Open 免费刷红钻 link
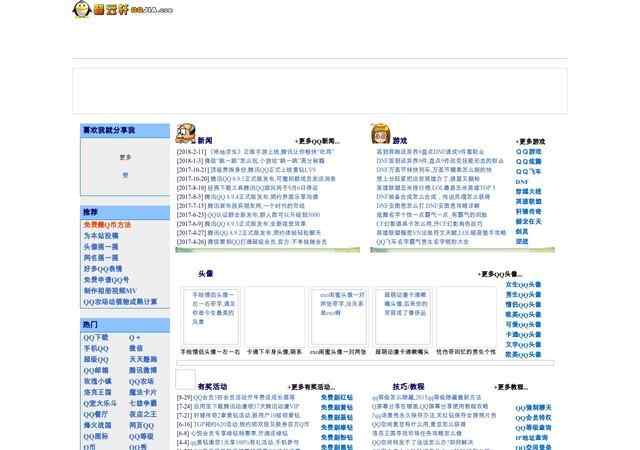Image resolution: width=640 pixels, height=450 pixels. pos(337,398)
